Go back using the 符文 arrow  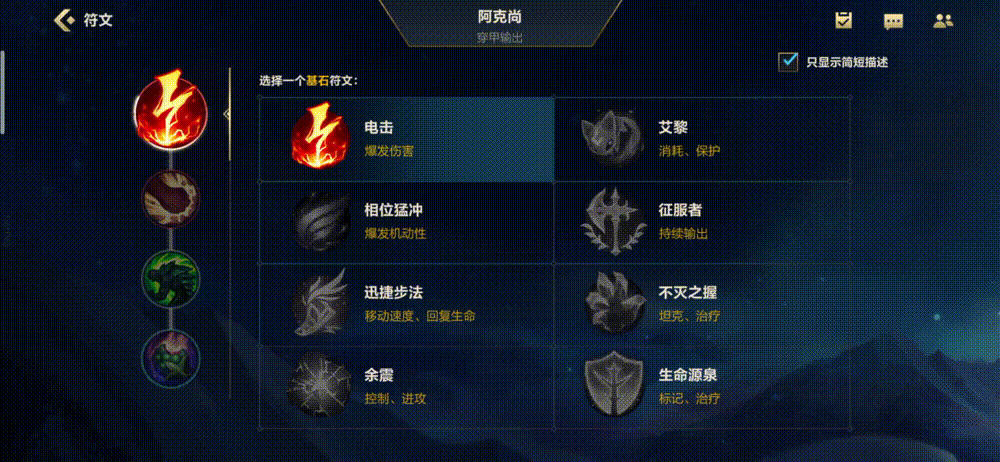point(63,20)
